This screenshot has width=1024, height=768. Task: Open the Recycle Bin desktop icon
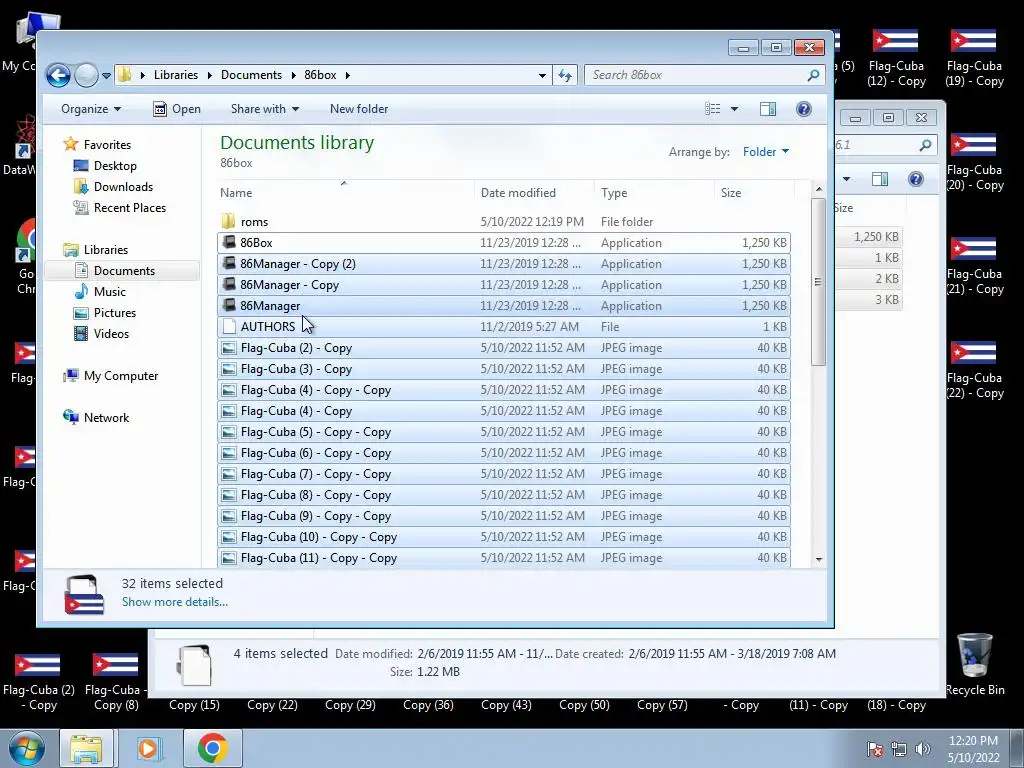click(974, 665)
